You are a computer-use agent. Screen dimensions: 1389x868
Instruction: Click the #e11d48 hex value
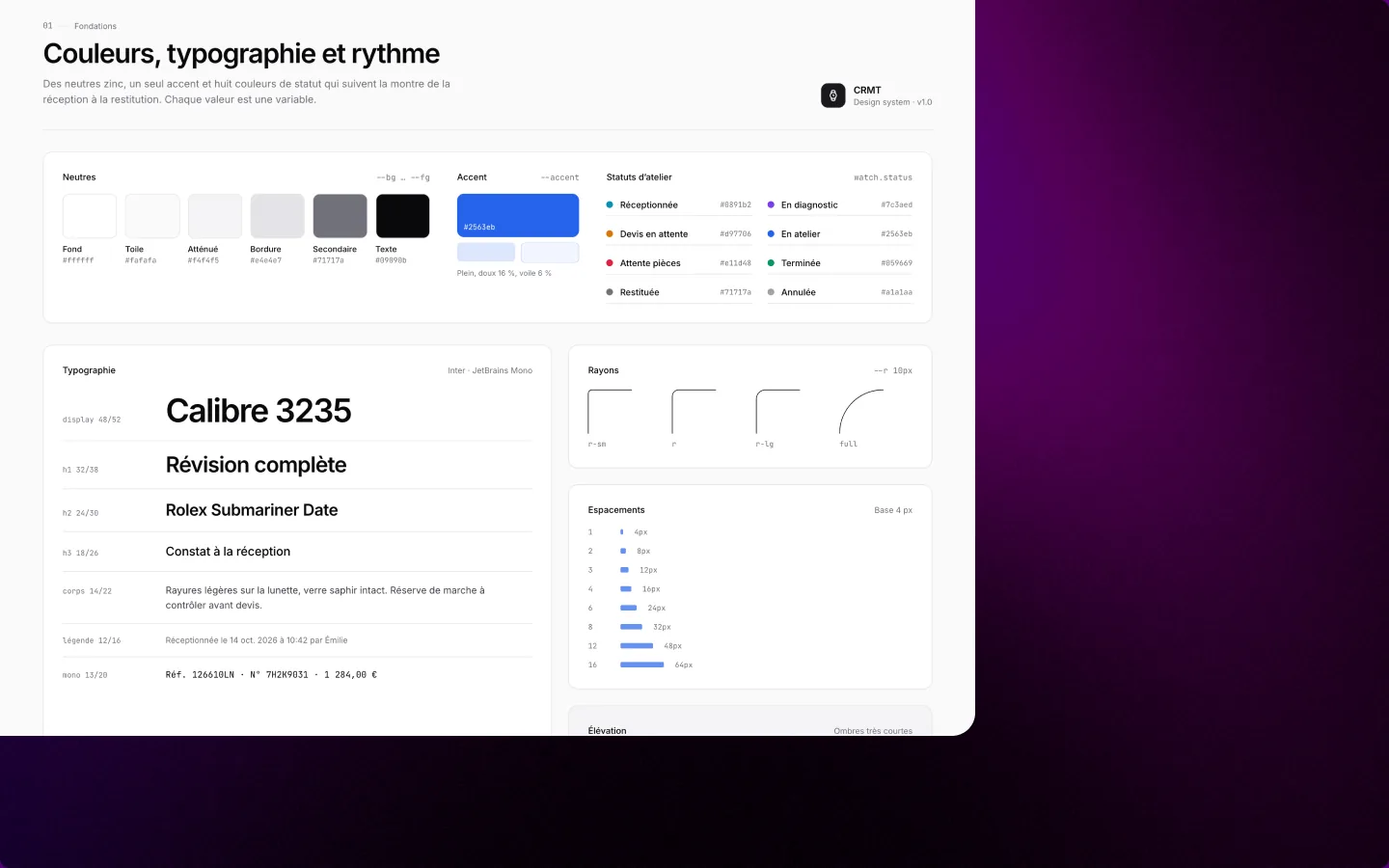(x=735, y=263)
